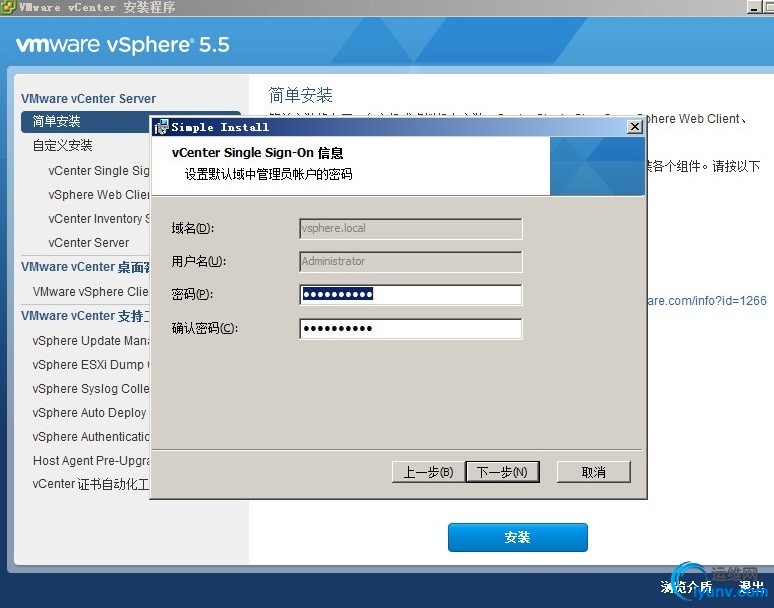Minimize the vCenter installer window
This screenshot has height=608, width=774.
pyautogui.click(x=754, y=7)
